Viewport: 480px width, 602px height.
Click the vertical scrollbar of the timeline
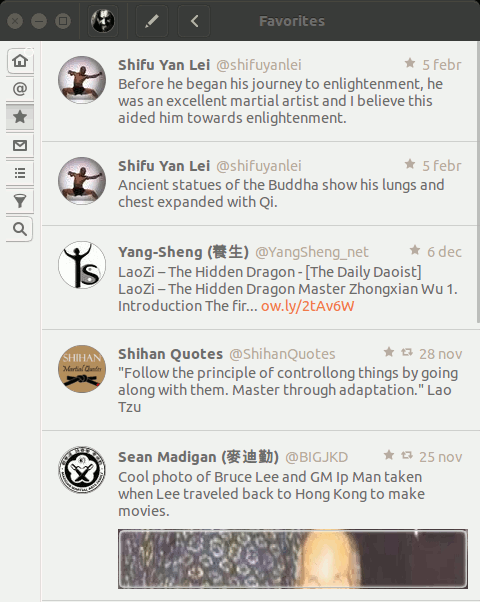coord(478,182)
